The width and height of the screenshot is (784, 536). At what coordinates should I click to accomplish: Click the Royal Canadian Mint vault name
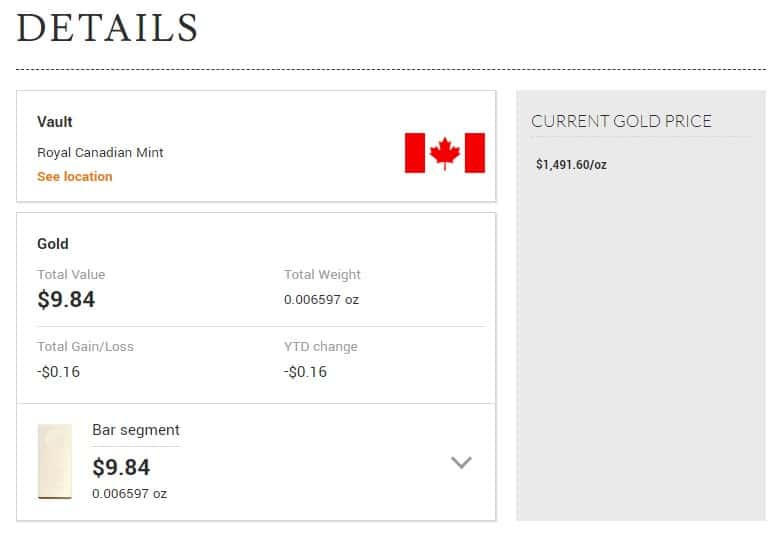(x=100, y=152)
